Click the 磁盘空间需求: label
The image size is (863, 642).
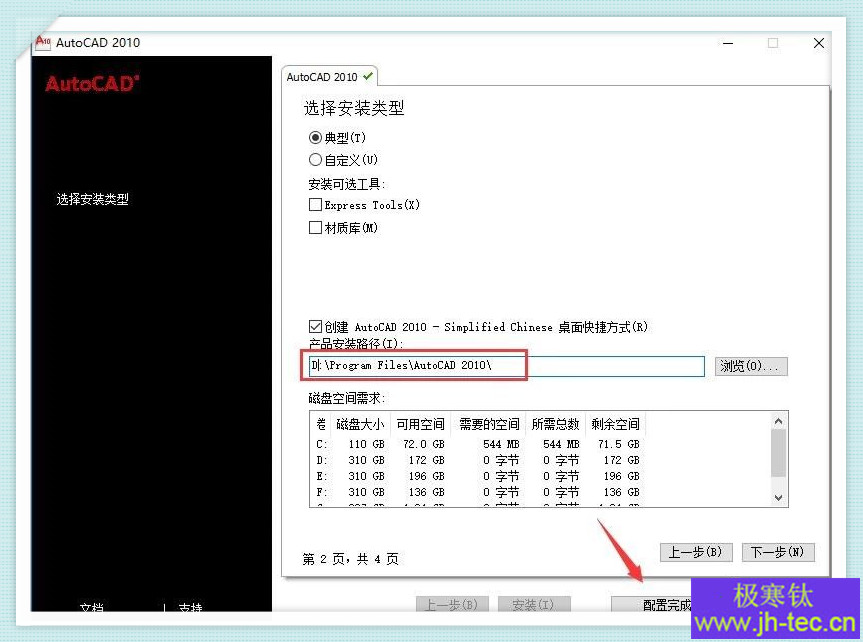[x=347, y=398]
